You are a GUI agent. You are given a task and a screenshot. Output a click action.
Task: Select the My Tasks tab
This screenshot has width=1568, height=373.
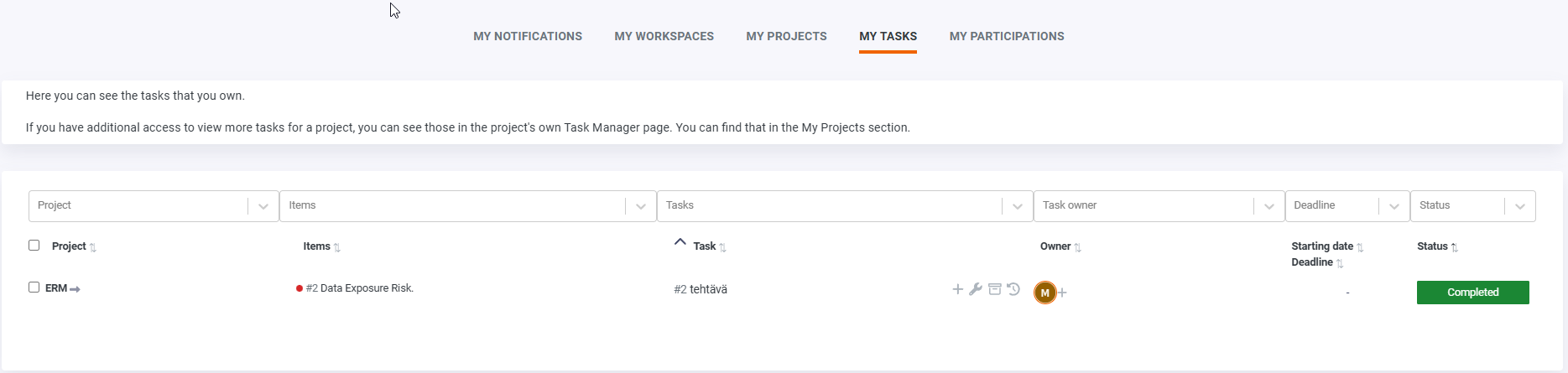pyautogui.click(x=888, y=36)
